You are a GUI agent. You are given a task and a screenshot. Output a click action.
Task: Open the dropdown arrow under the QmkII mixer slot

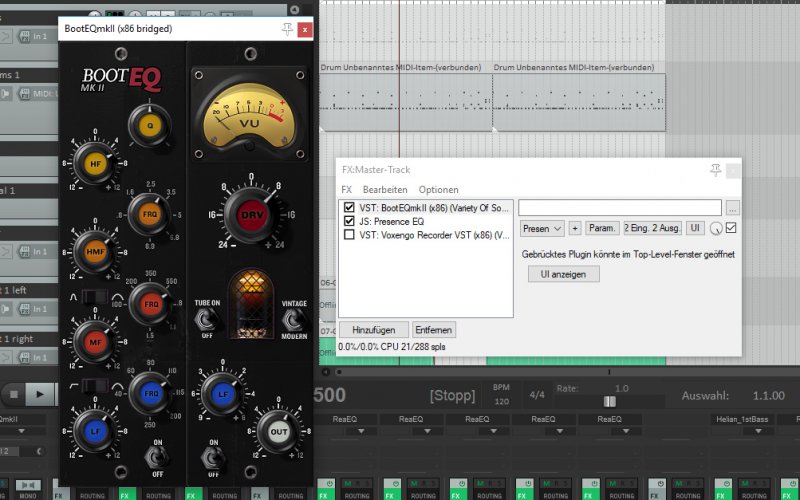tap(21, 431)
